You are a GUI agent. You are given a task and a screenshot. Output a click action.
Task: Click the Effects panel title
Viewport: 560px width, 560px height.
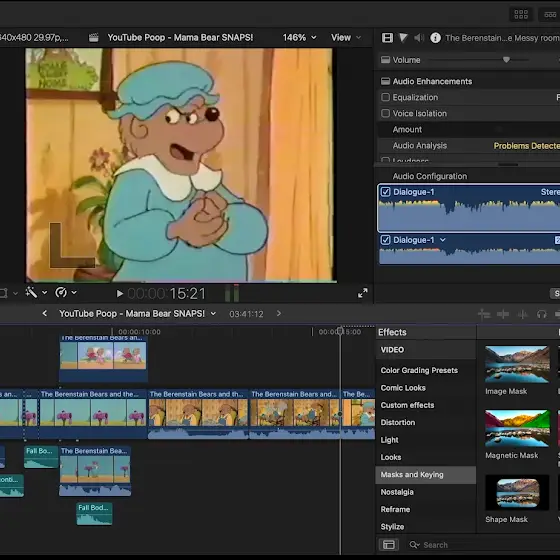(392, 332)
